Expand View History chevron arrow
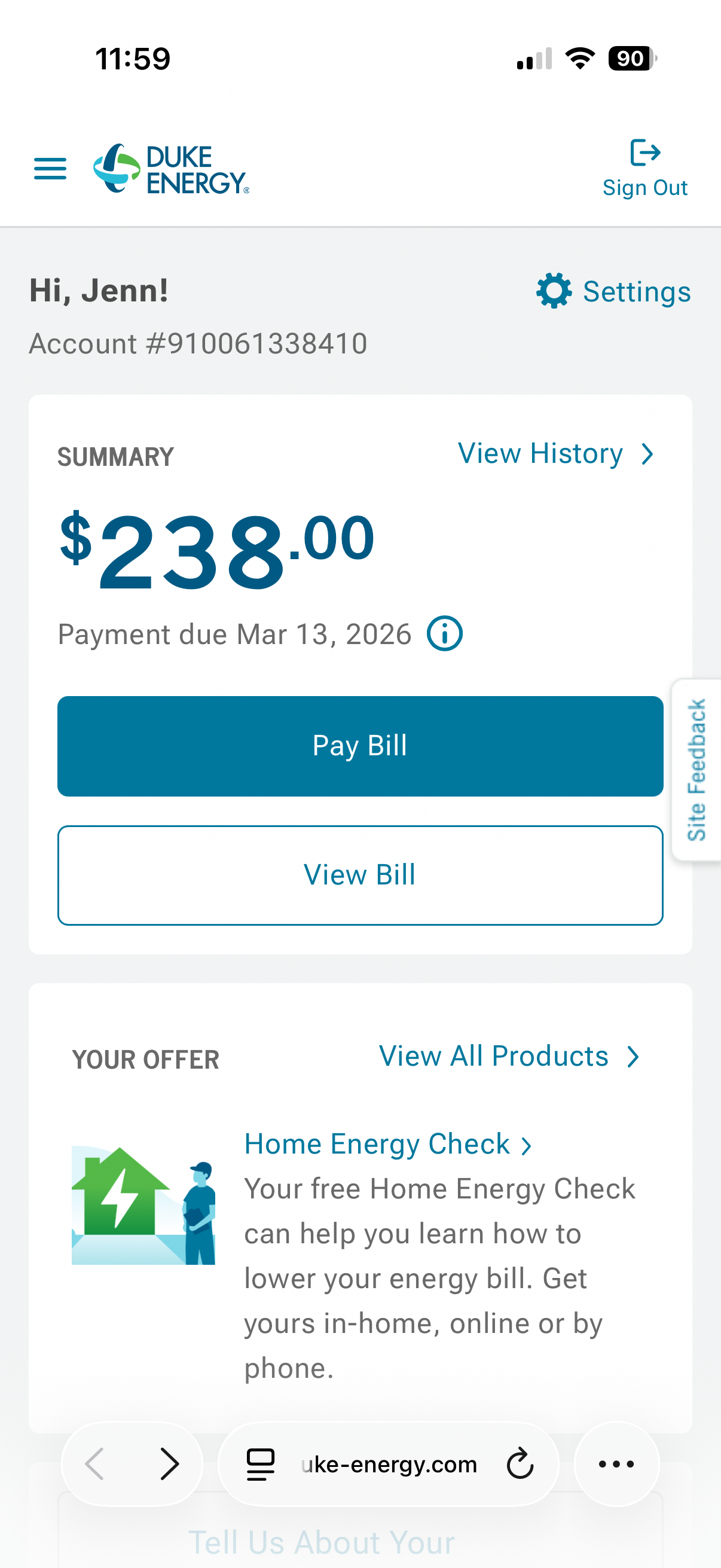Screen dimensions: 721x1568 (x=647, y=454)
